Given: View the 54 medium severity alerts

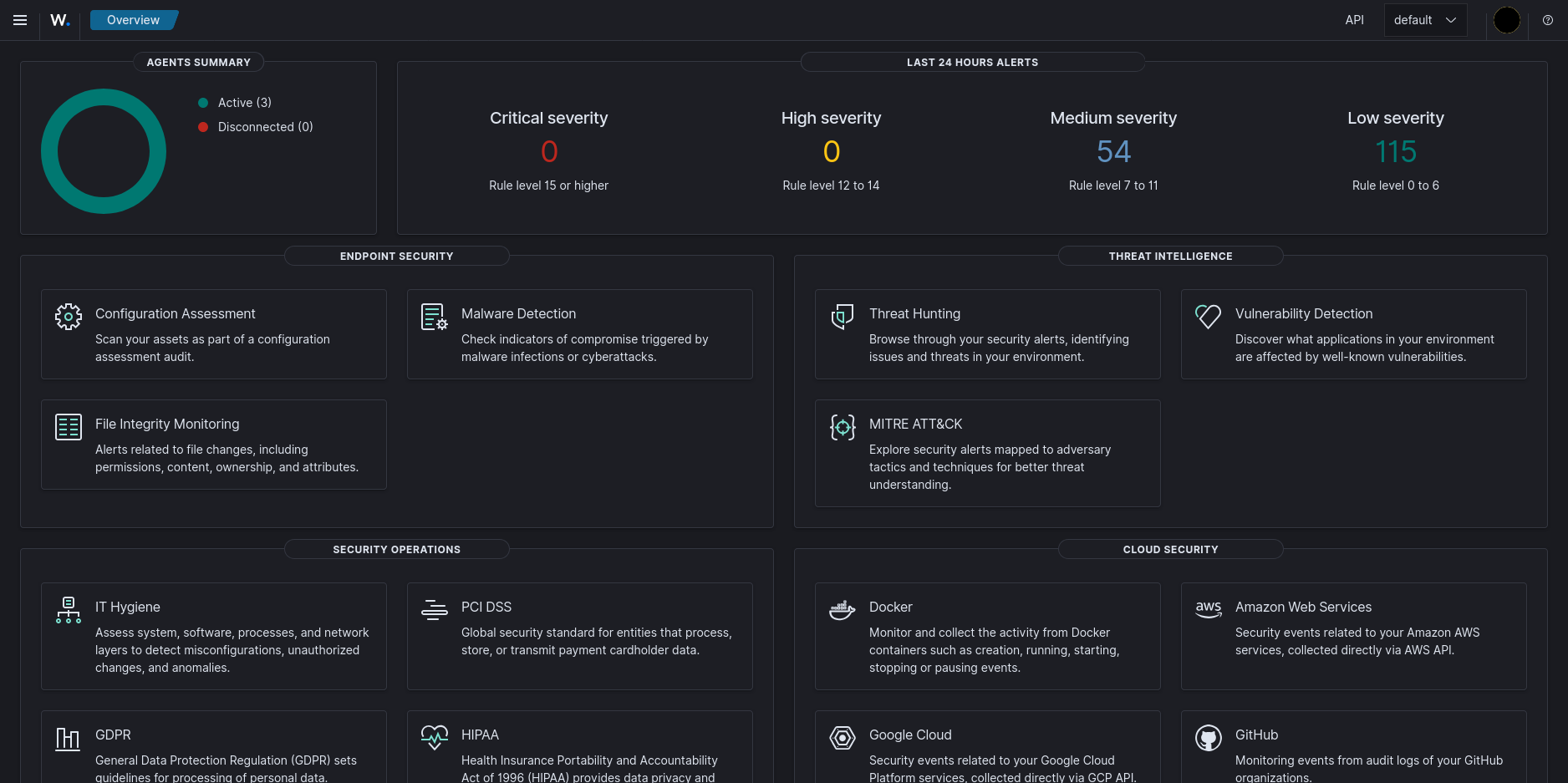Looking at the screenshot, I should click(x=1113, y=151).
